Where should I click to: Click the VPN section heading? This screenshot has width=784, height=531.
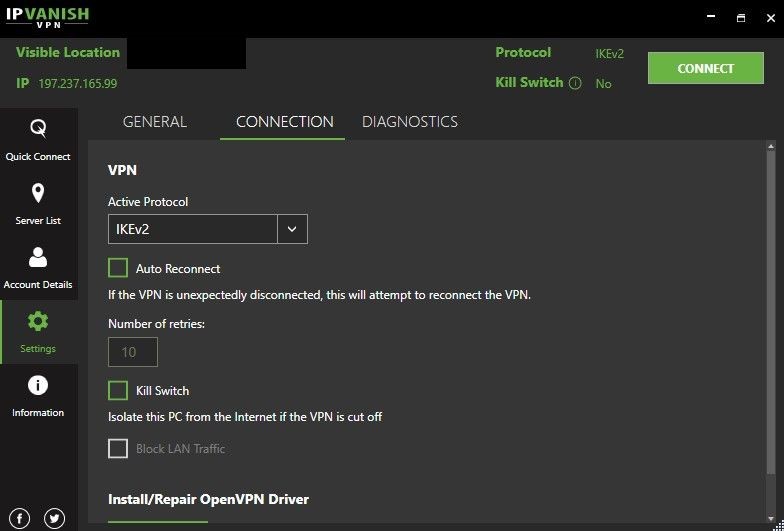(122, 170)
